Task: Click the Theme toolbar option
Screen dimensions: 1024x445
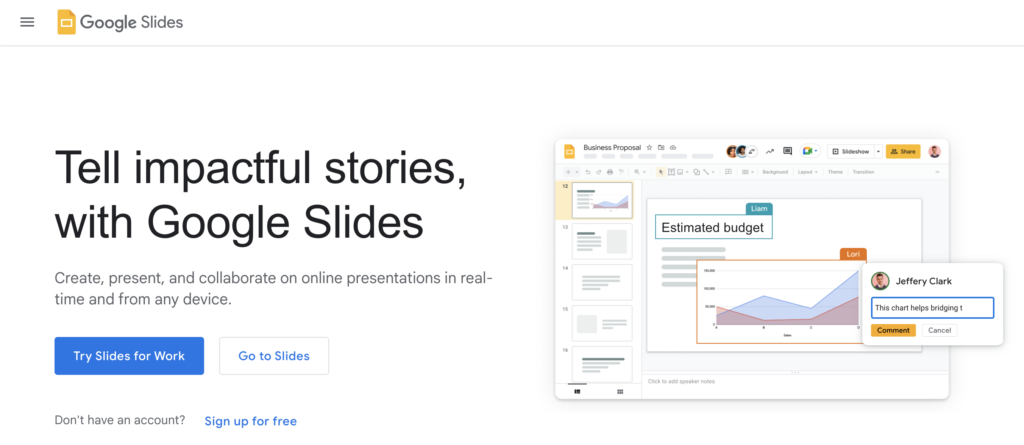Action: (835, 172)
